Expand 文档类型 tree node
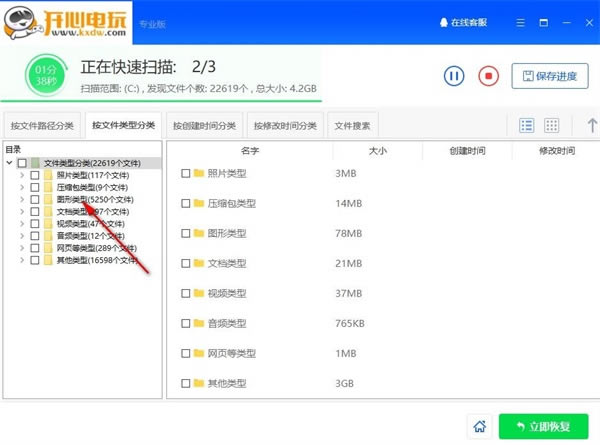 click(22, 212)
